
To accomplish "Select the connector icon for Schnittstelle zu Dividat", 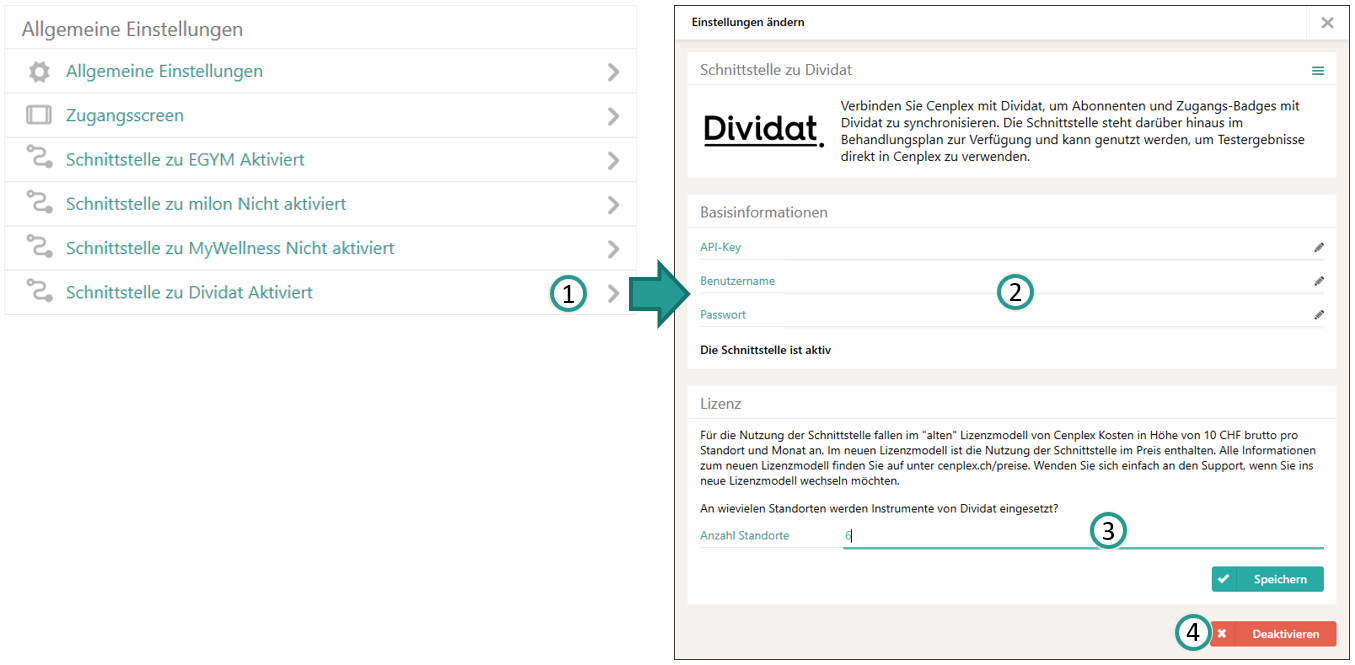I will pos(36,292).
